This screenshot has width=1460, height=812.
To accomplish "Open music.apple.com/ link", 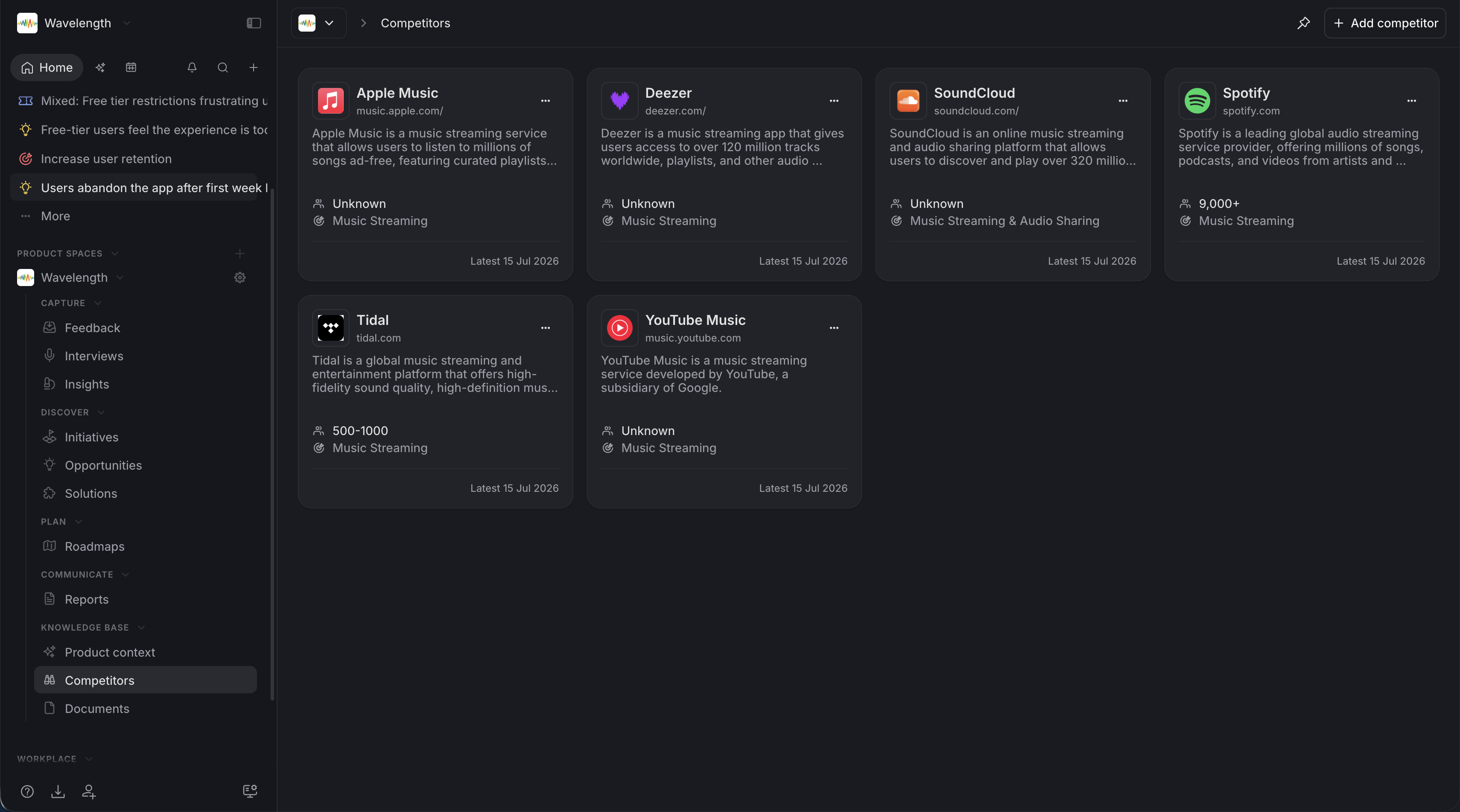I will pos(400,111).
